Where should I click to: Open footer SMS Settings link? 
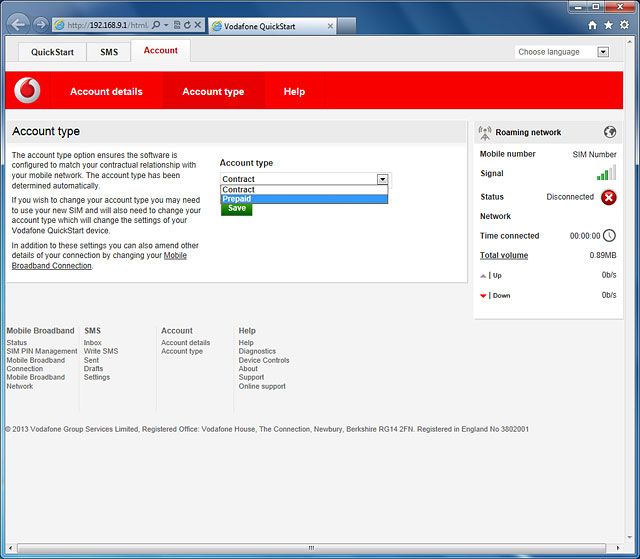(97, 377)
